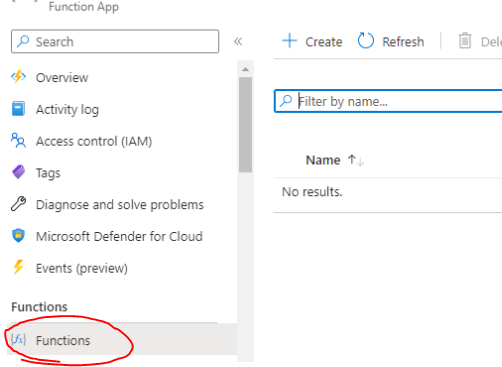
Task: Click the Functions fx icon
Action: tap(18, 340)
